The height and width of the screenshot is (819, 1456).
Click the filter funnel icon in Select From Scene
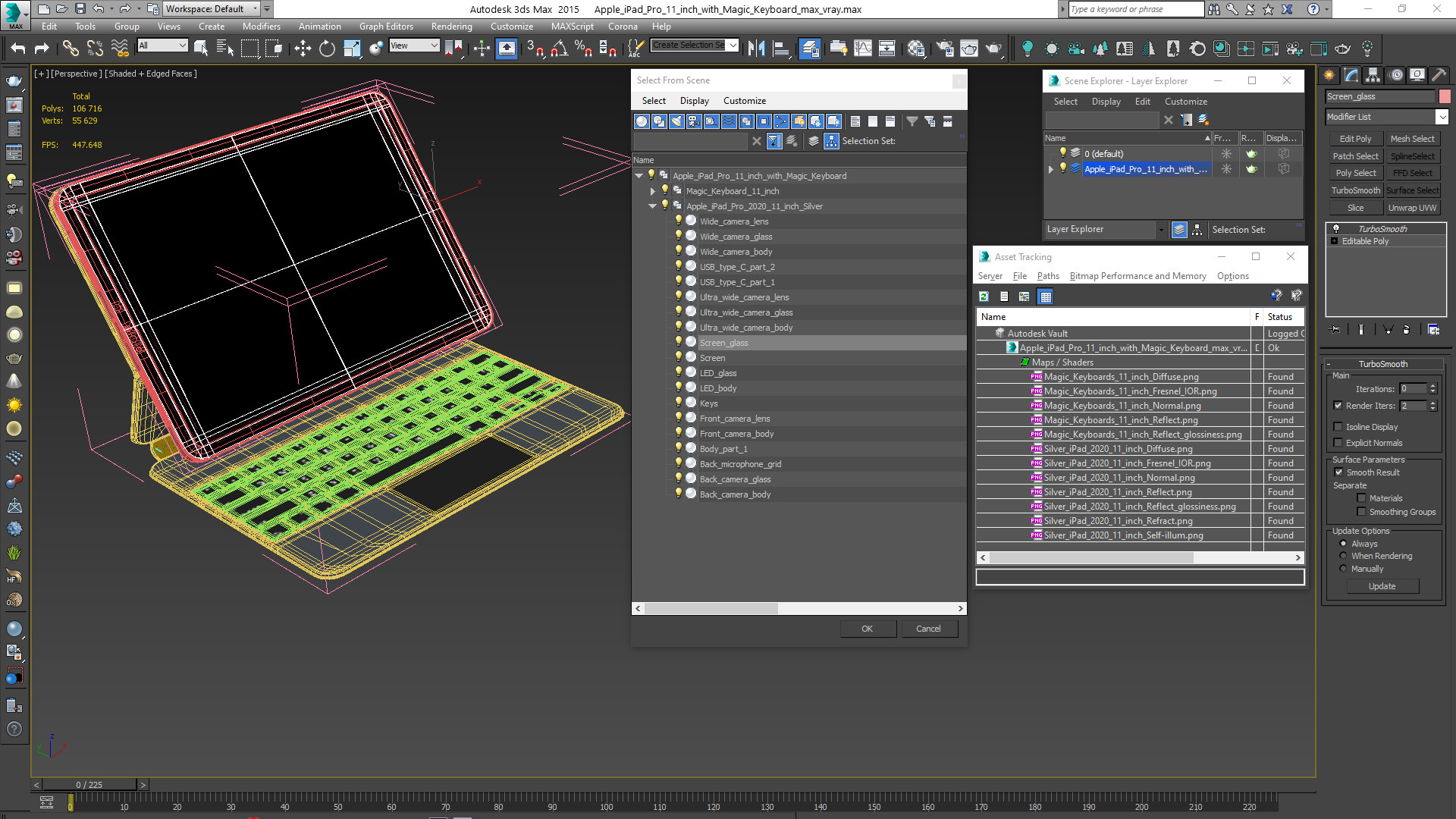912,121
